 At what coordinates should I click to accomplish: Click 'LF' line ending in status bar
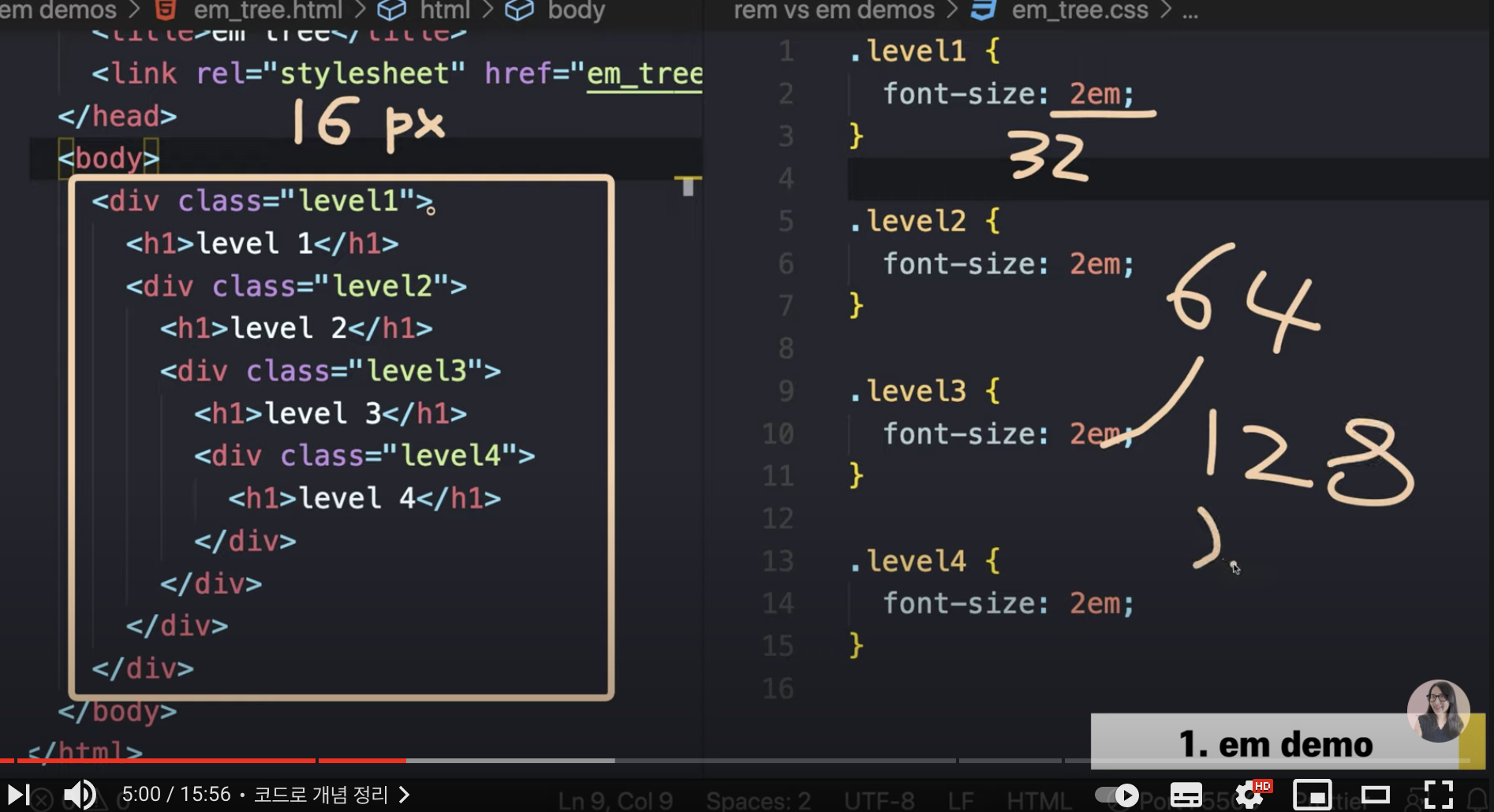(961, 801)
